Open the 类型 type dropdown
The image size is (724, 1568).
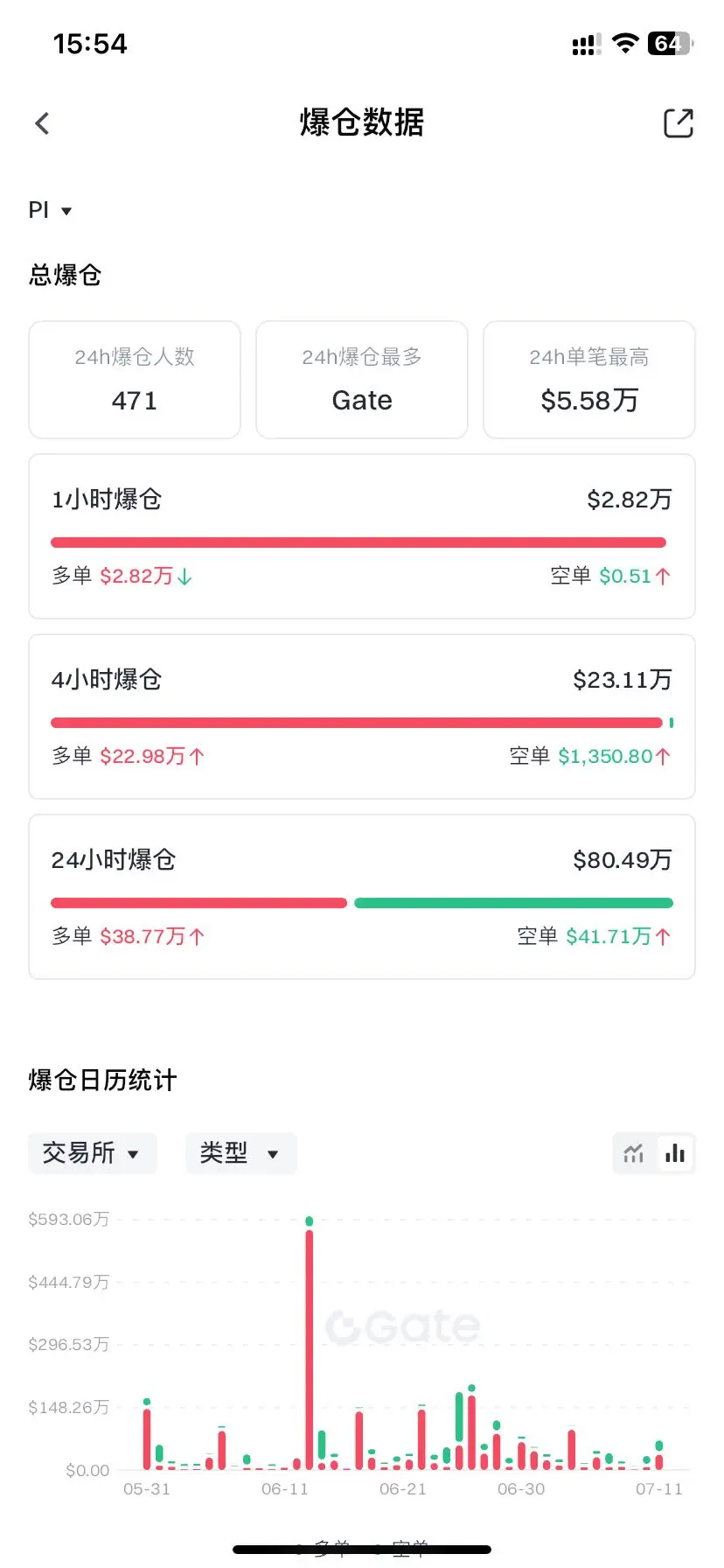[x=241, y=1153]
